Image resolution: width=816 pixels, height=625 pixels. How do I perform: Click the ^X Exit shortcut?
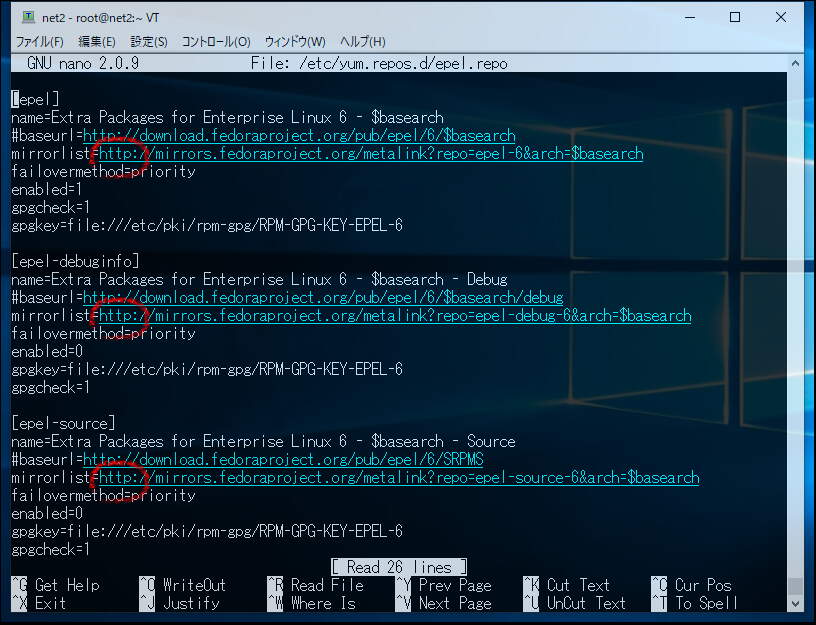(39, 603)
